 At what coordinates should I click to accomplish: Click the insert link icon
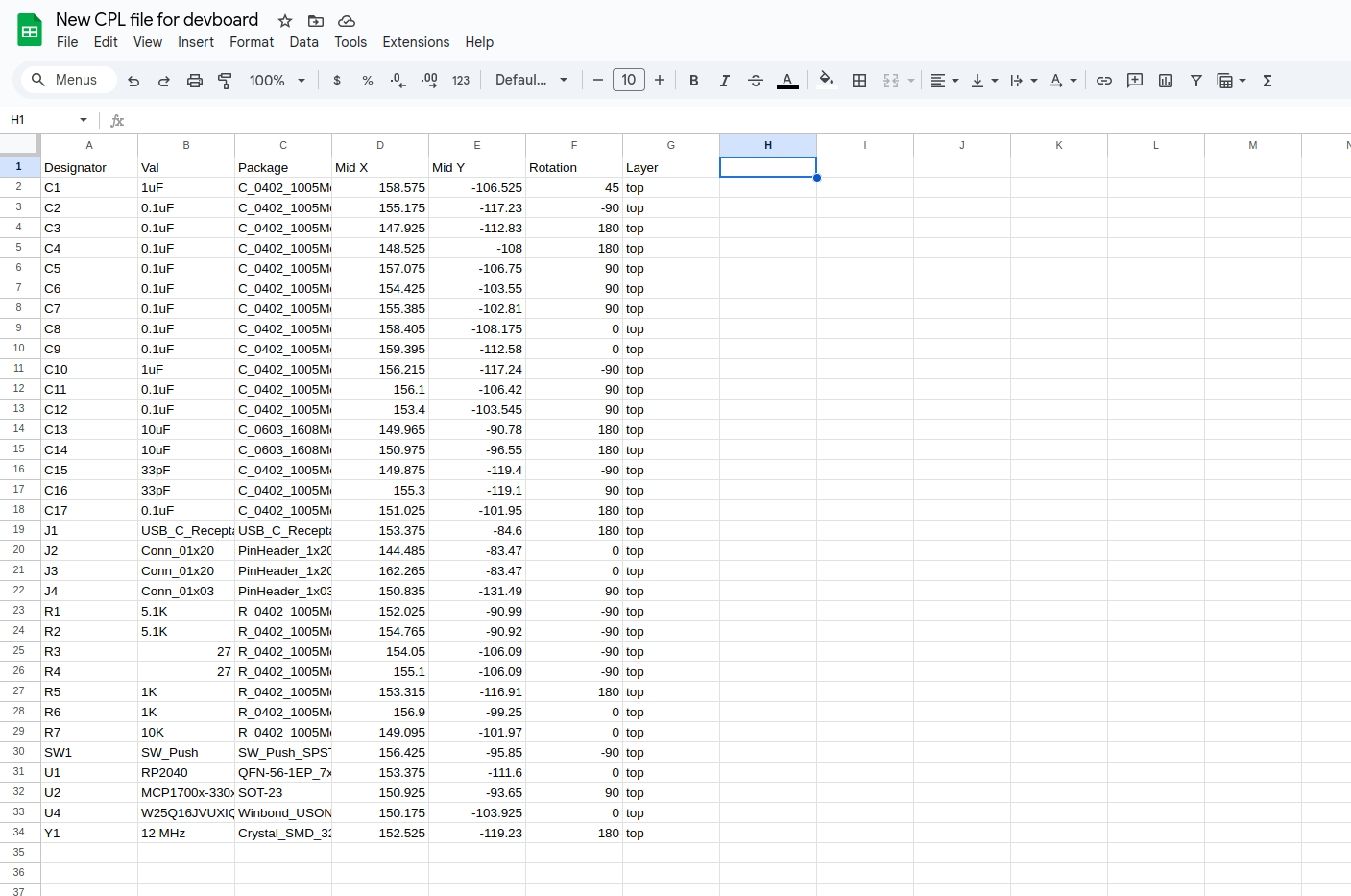(x=1104, y=81)
